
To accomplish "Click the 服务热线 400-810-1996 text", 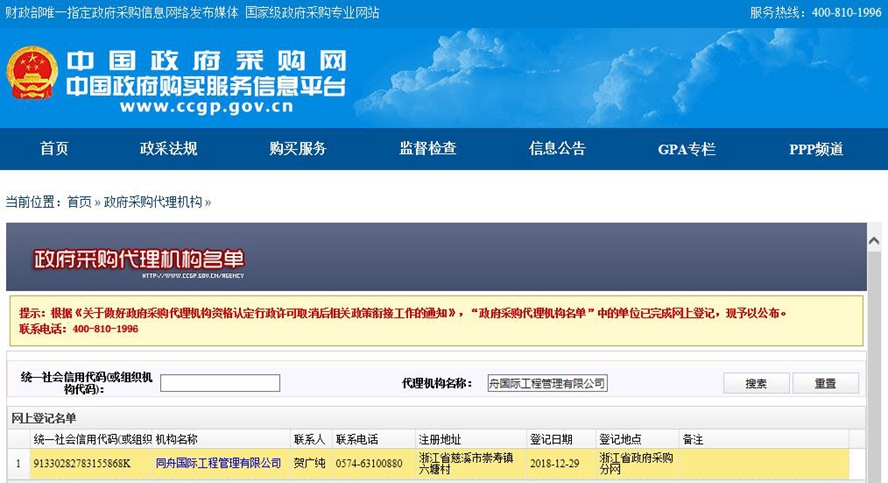I will click(816, 12).
